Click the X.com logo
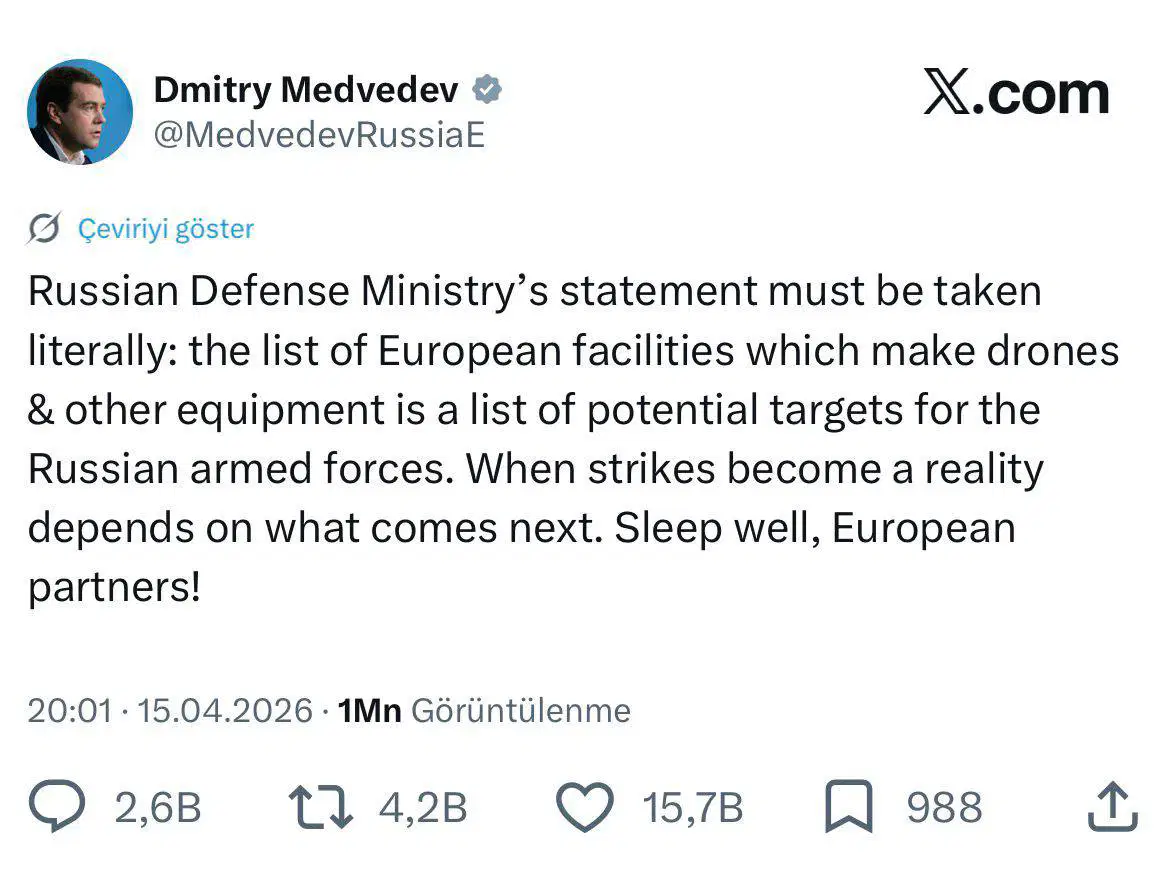 click(1016, 95)
